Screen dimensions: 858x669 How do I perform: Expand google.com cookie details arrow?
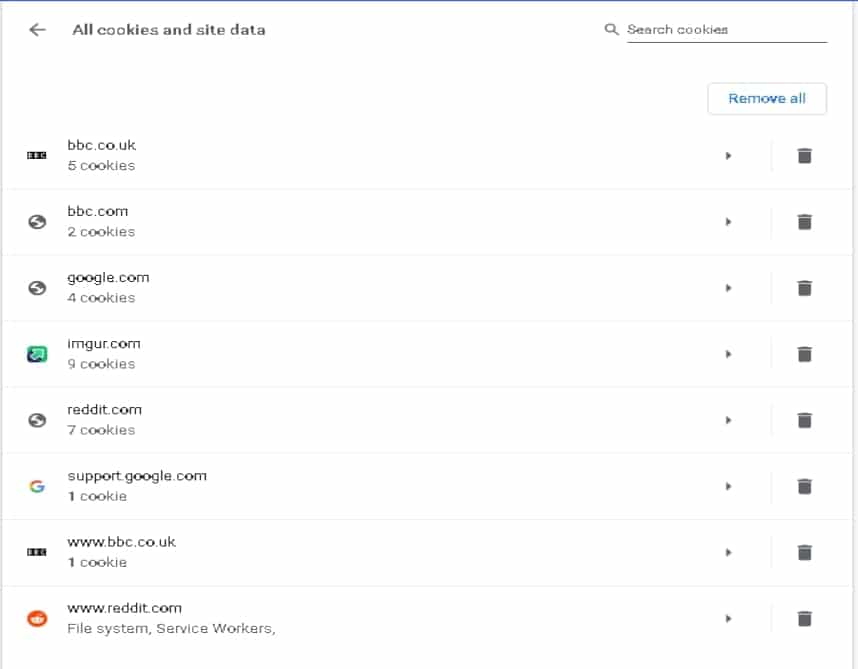[728, 288]
